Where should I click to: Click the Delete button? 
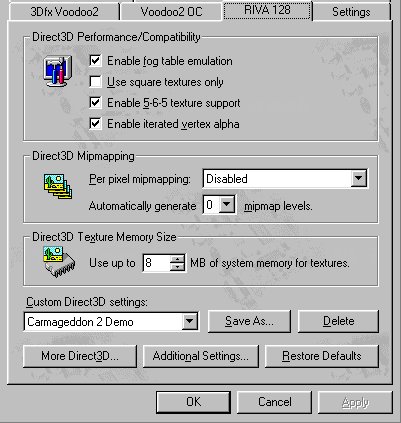(x=338, y=321)
